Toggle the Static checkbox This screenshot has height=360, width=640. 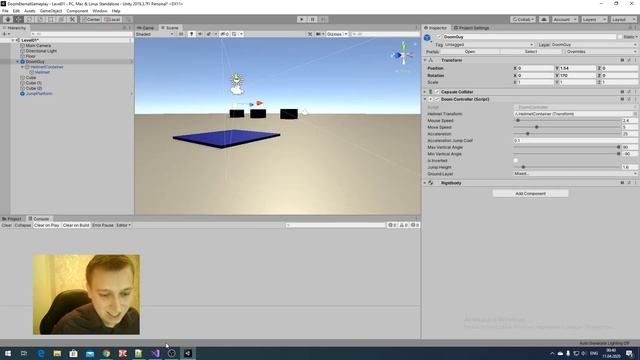(x=620, y=37)
